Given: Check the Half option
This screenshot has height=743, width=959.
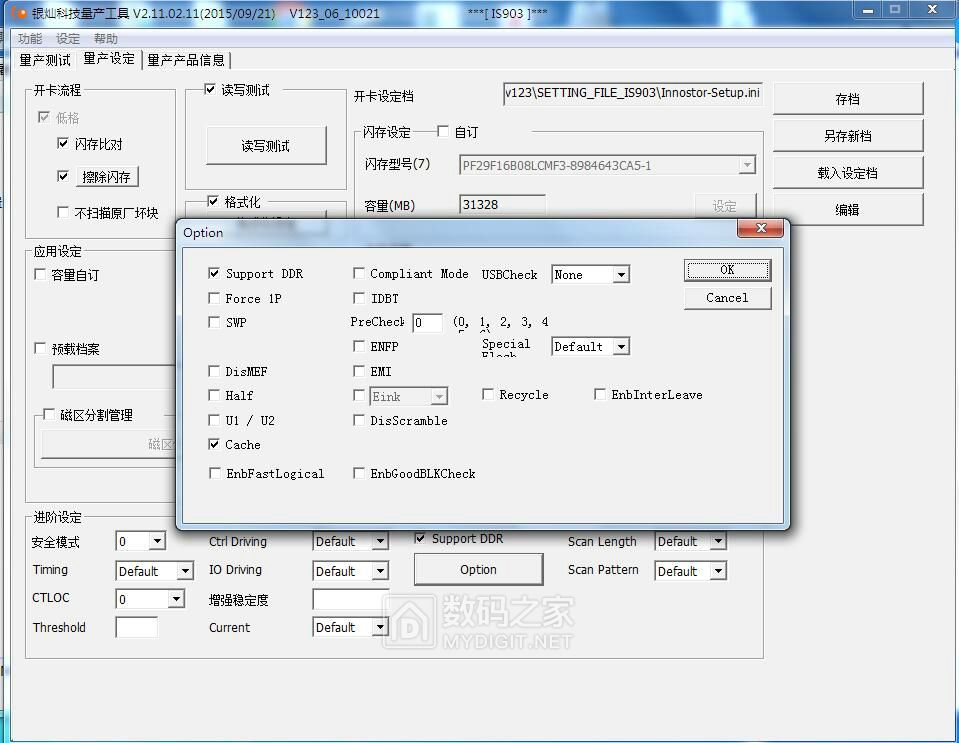Looking at the screenshot, I should (x=213, y=396).
